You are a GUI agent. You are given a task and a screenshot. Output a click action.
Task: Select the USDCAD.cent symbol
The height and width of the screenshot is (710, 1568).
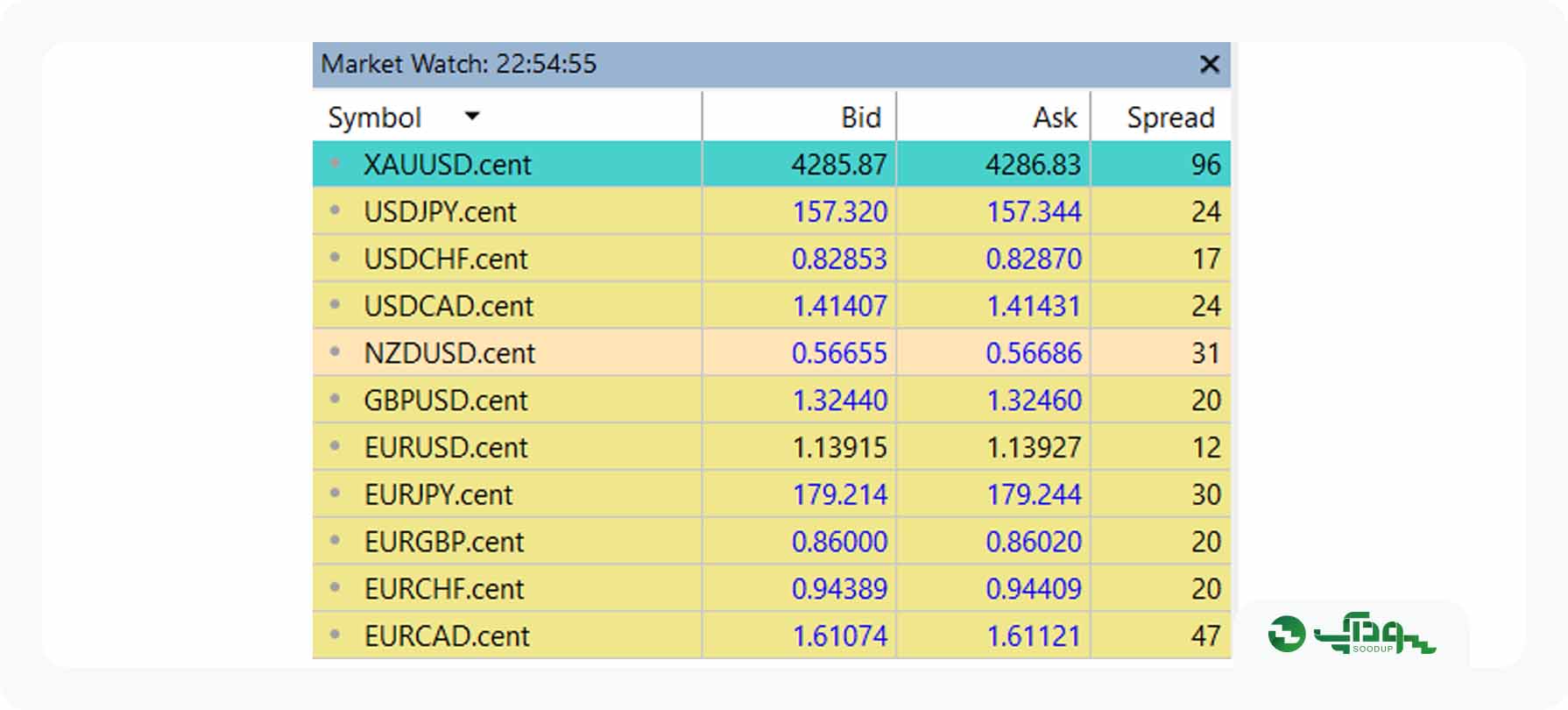pos(449,306)
